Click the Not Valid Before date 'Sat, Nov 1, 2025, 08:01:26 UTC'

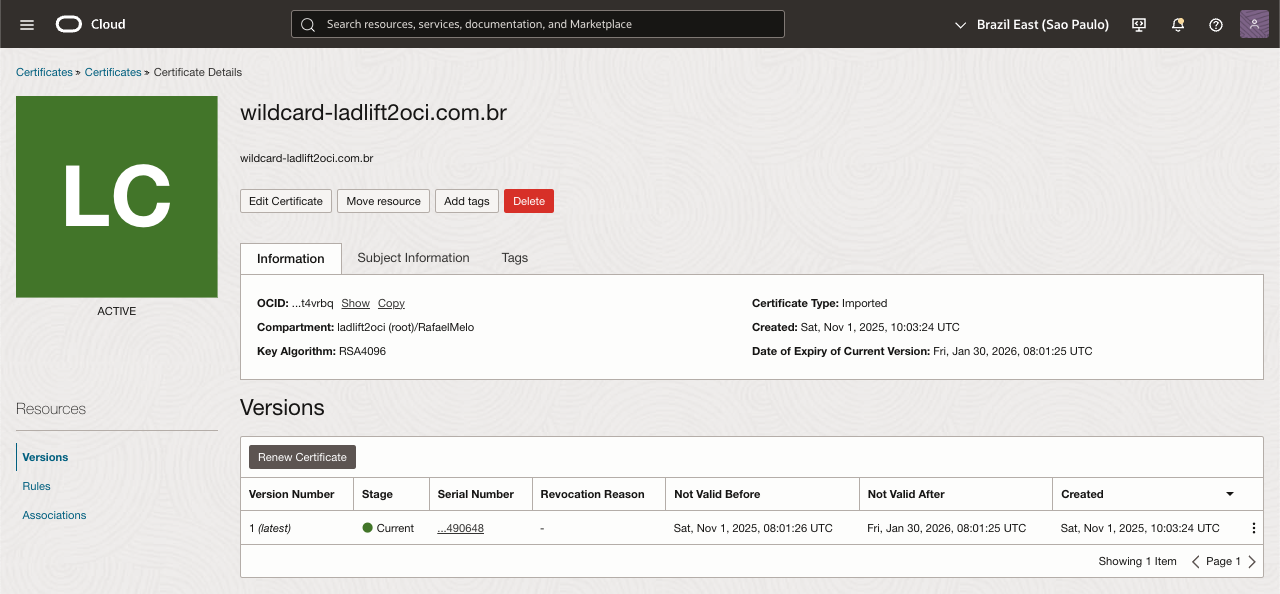[753, 528]
